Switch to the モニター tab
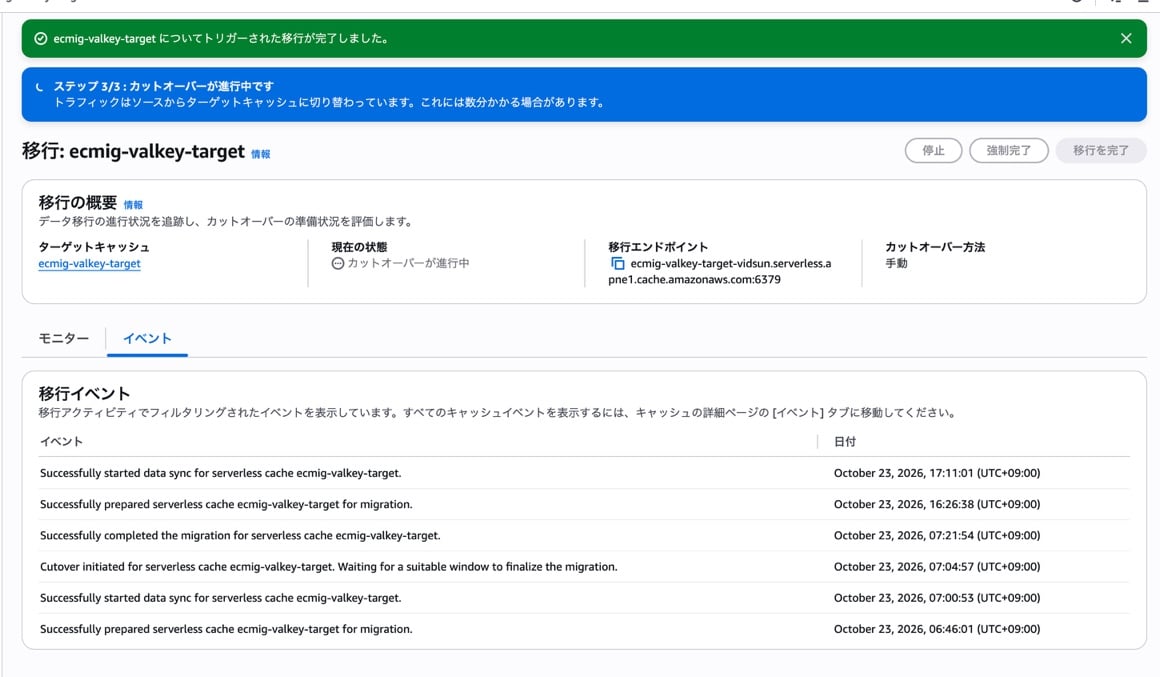Viewport: 1160px width, 677px height. coord(64,338)
